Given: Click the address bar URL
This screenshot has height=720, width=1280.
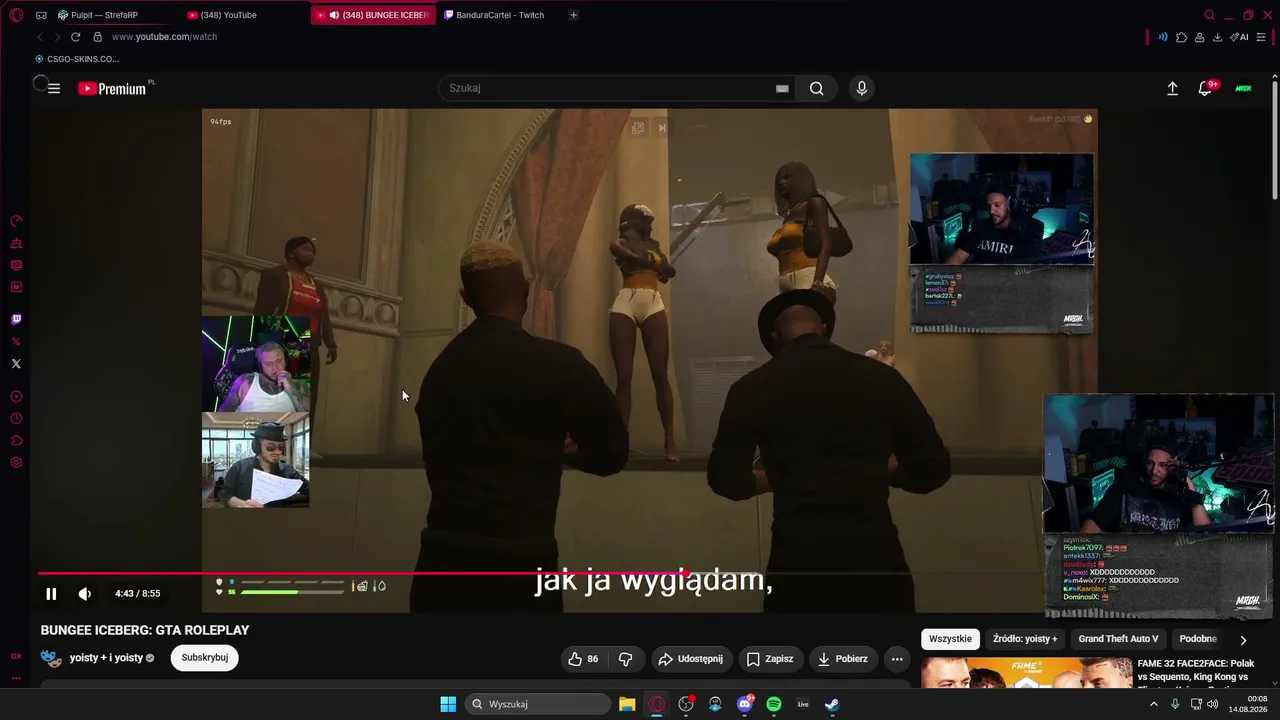Looking at the screenshot, I should point(164,37).
